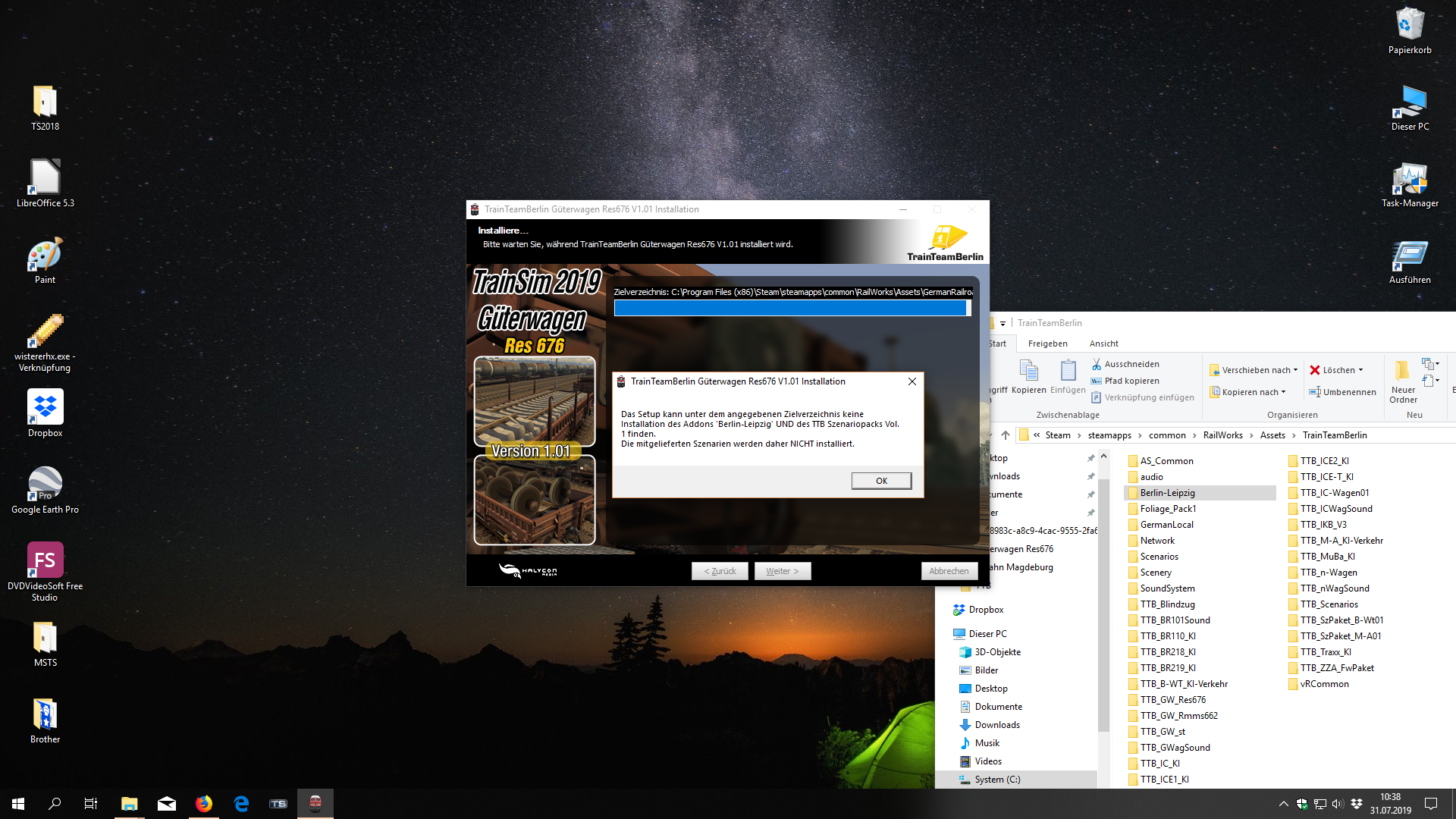Expand the Verschieben nach dropdown
Image resolution: width=1456 pixels, height=819 pixels.
(1295, 370)
